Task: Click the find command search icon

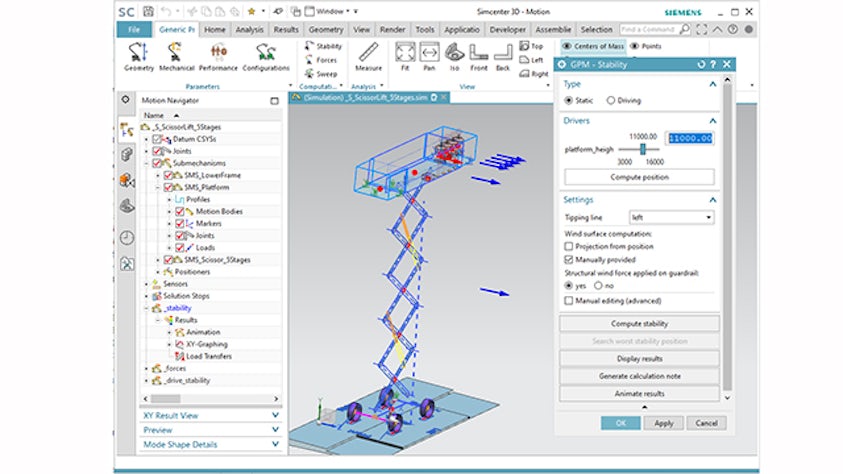Action: click(684, 30)
